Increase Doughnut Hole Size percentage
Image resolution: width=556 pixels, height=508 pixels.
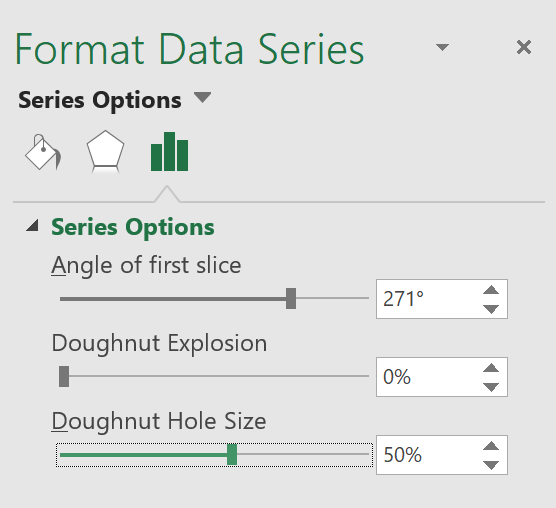click(491, 446)
